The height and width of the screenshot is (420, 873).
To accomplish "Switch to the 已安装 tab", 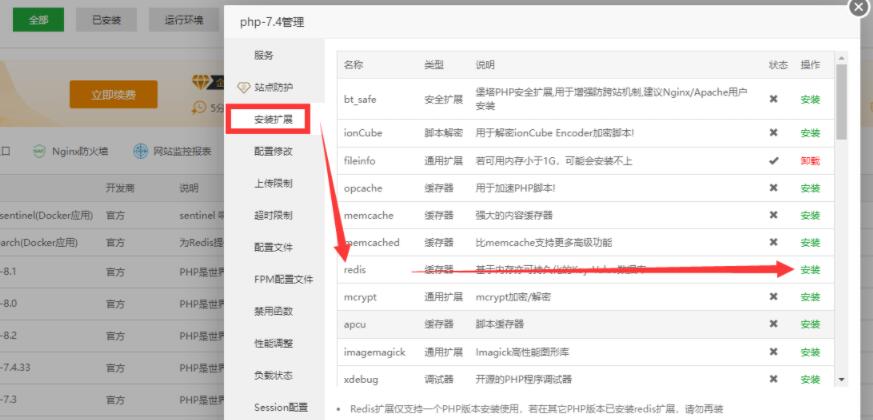I will tap(108, 20).
